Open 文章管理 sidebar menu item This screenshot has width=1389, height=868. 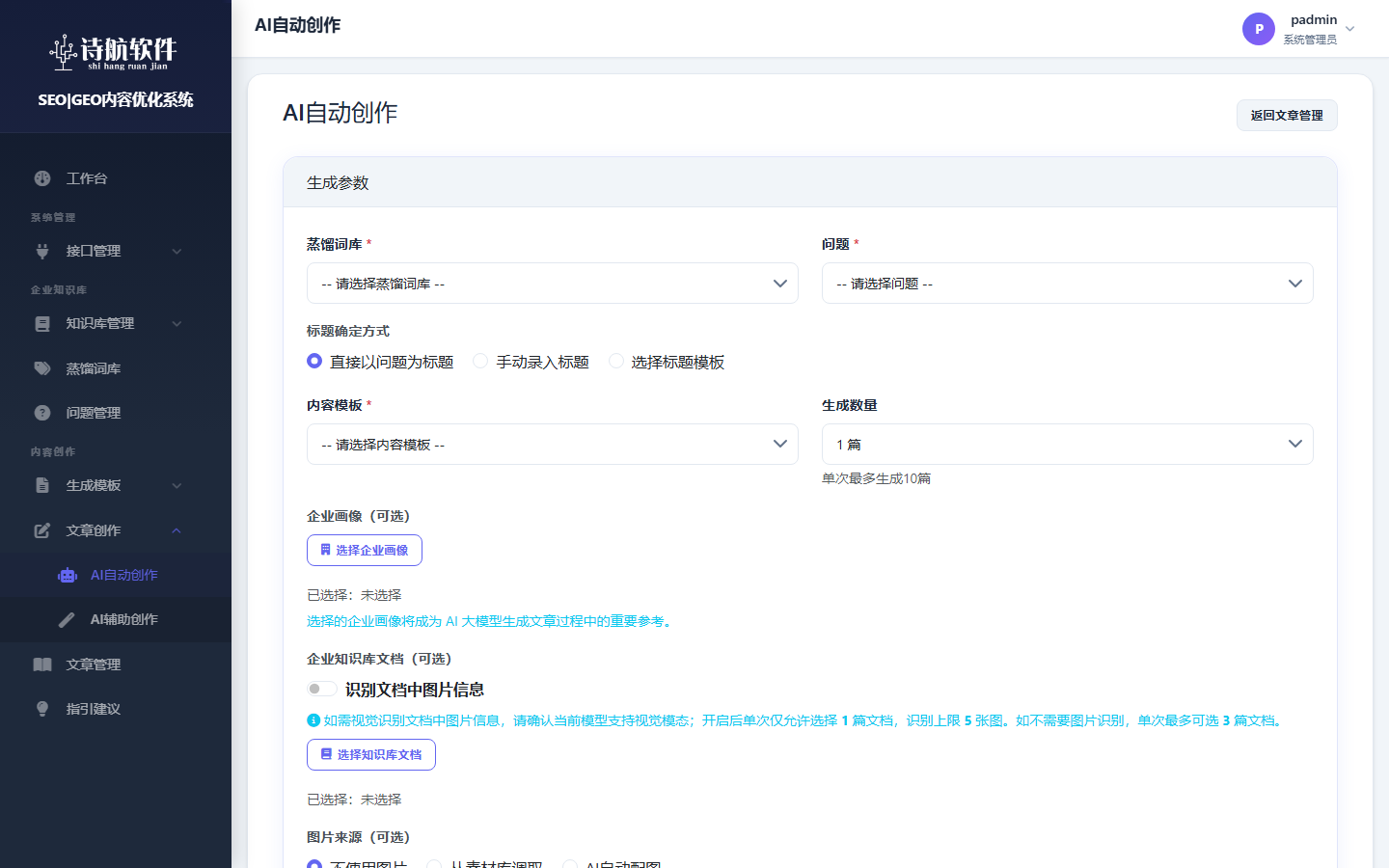(116, 665)
